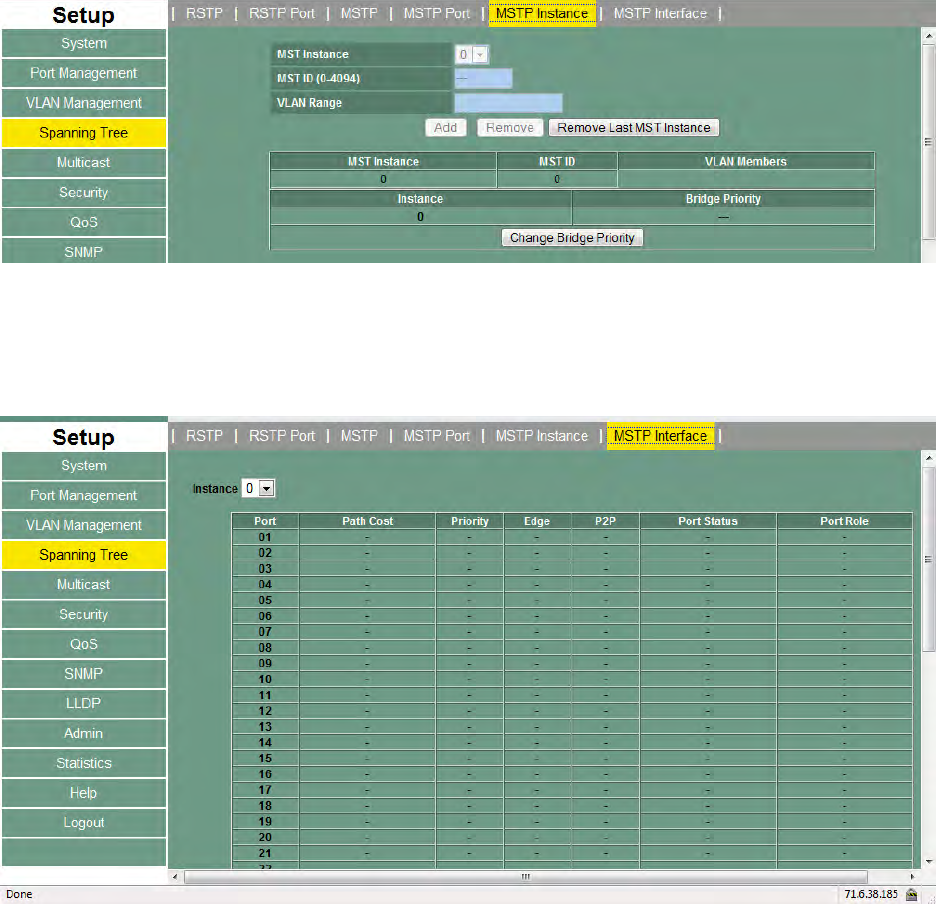Viewport: 936px width, 904px height.
Task: Switch to RSTP tab in lower panel
Action: [204, 436]
